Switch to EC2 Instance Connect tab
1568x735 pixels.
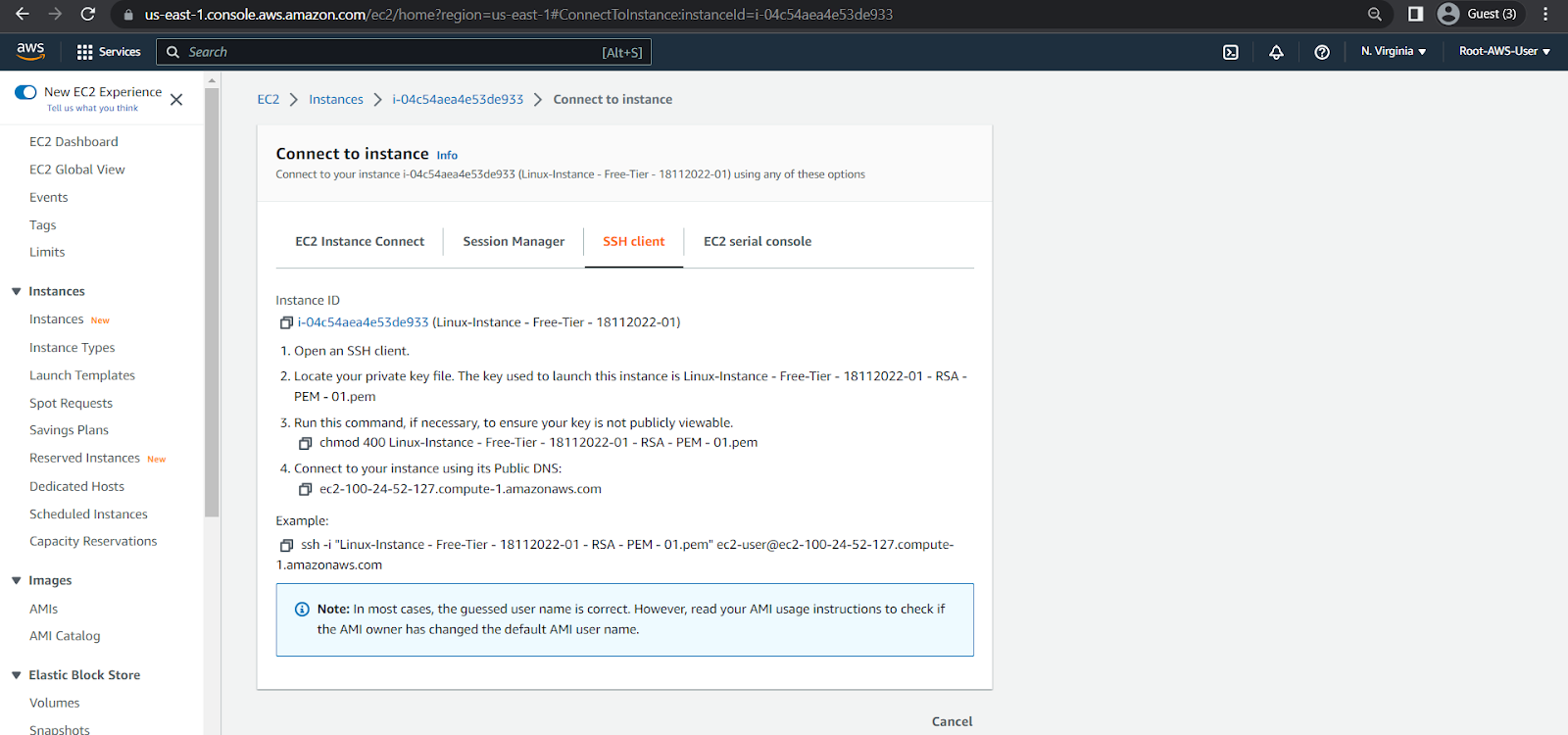(x=360, y=241)
